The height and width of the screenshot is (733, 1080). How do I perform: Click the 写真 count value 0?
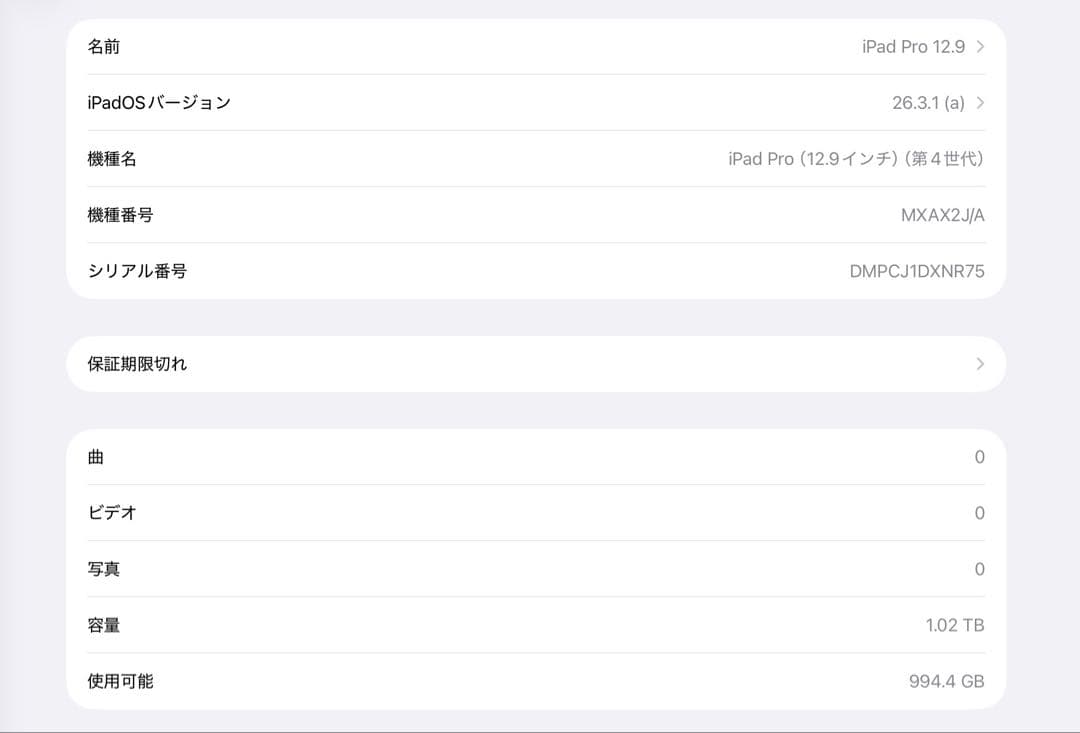coord(979,569)
